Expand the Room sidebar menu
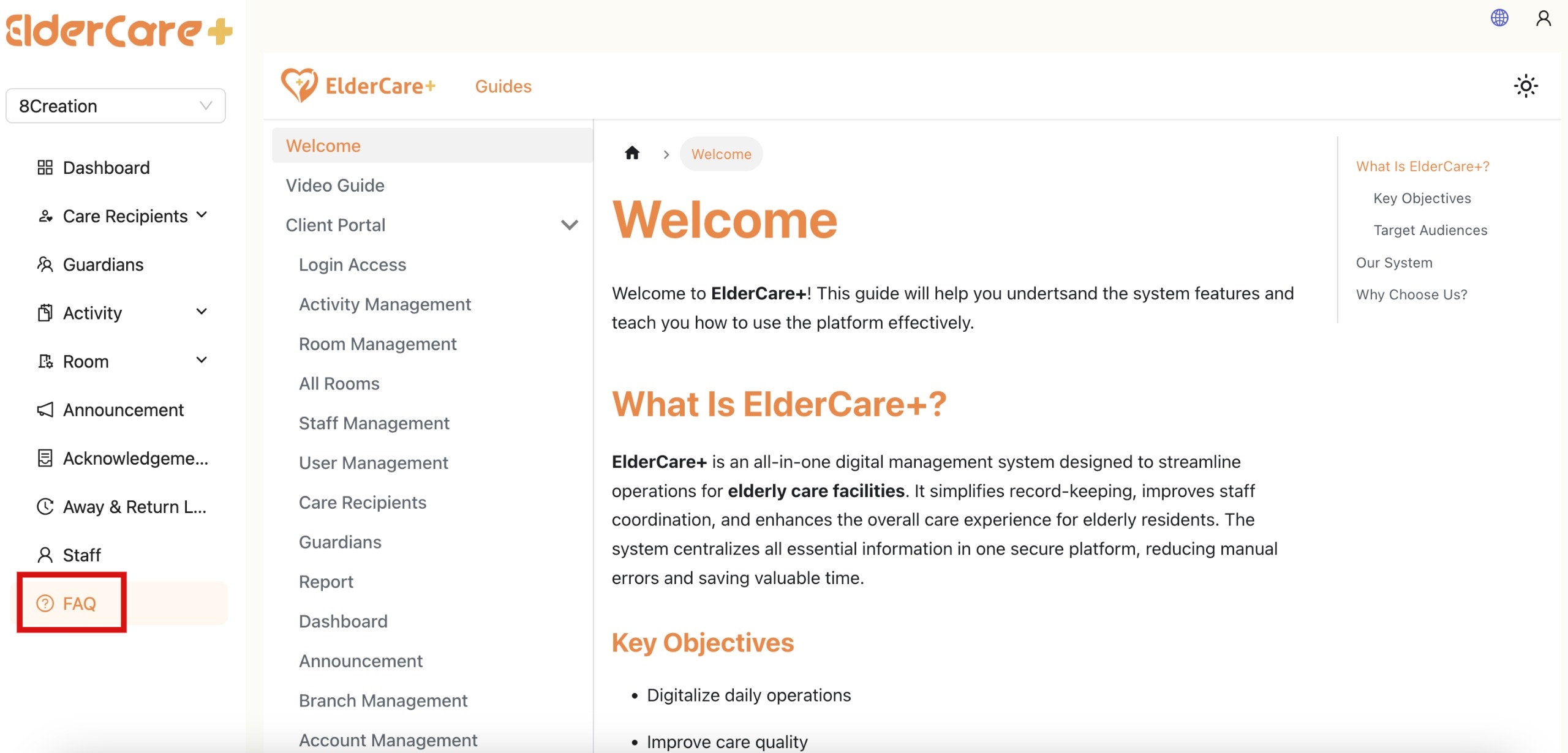The width and height of the screenshot is (1568, 753). [202, 361]
